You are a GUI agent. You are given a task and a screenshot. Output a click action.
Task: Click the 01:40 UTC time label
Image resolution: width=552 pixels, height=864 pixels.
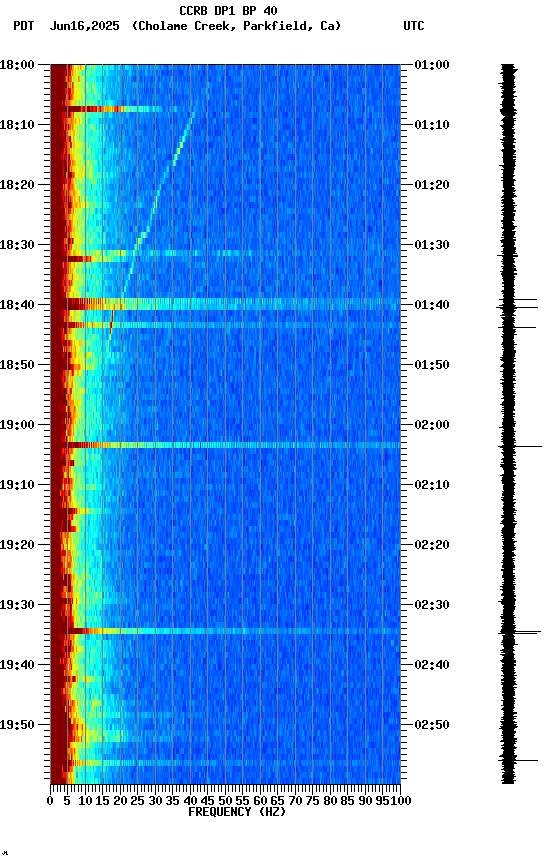pos(432,305)
